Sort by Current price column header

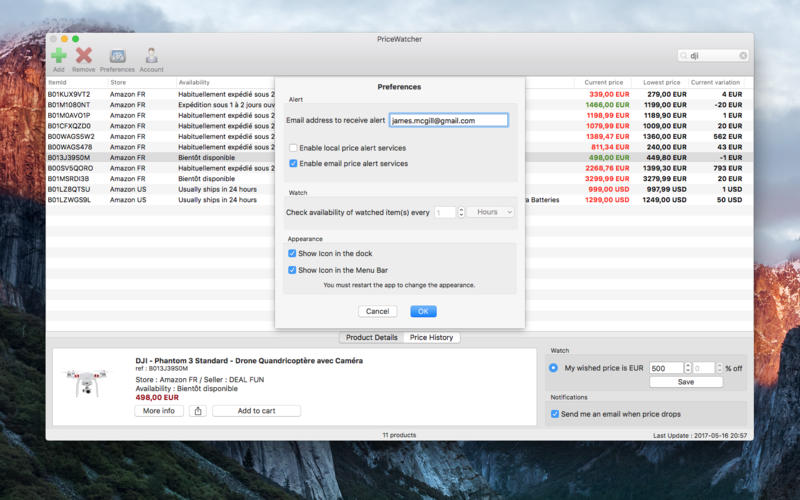click(604, 82)
